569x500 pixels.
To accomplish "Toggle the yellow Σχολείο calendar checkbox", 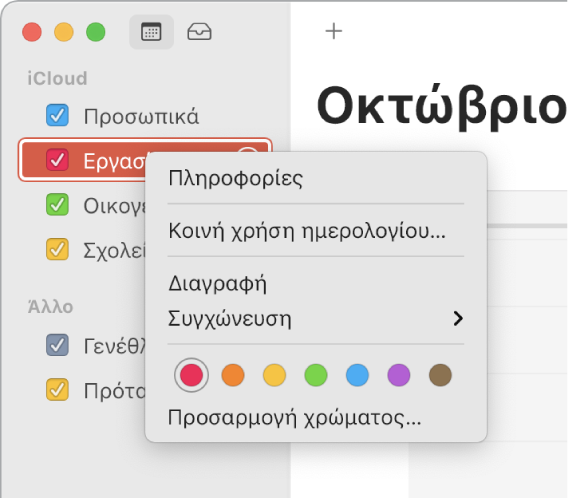I will click(x=57, y=249).
